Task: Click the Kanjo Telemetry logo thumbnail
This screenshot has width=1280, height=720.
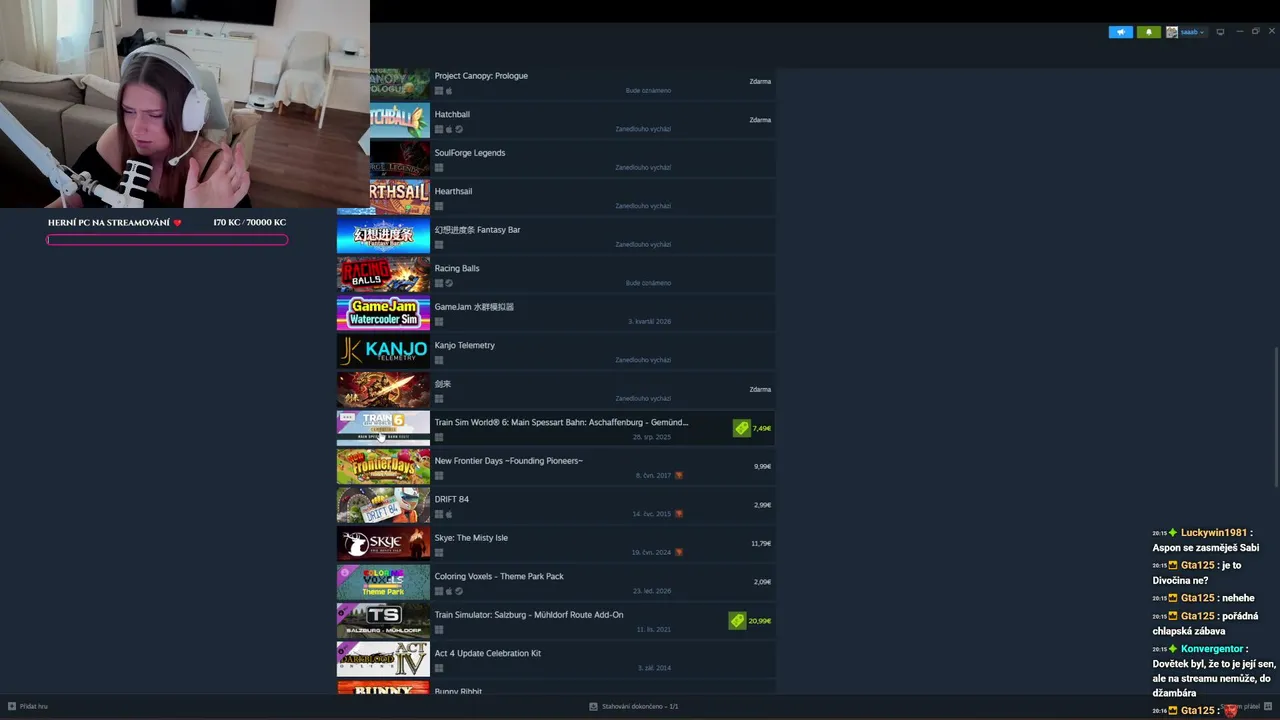Action: click(383, 351)
